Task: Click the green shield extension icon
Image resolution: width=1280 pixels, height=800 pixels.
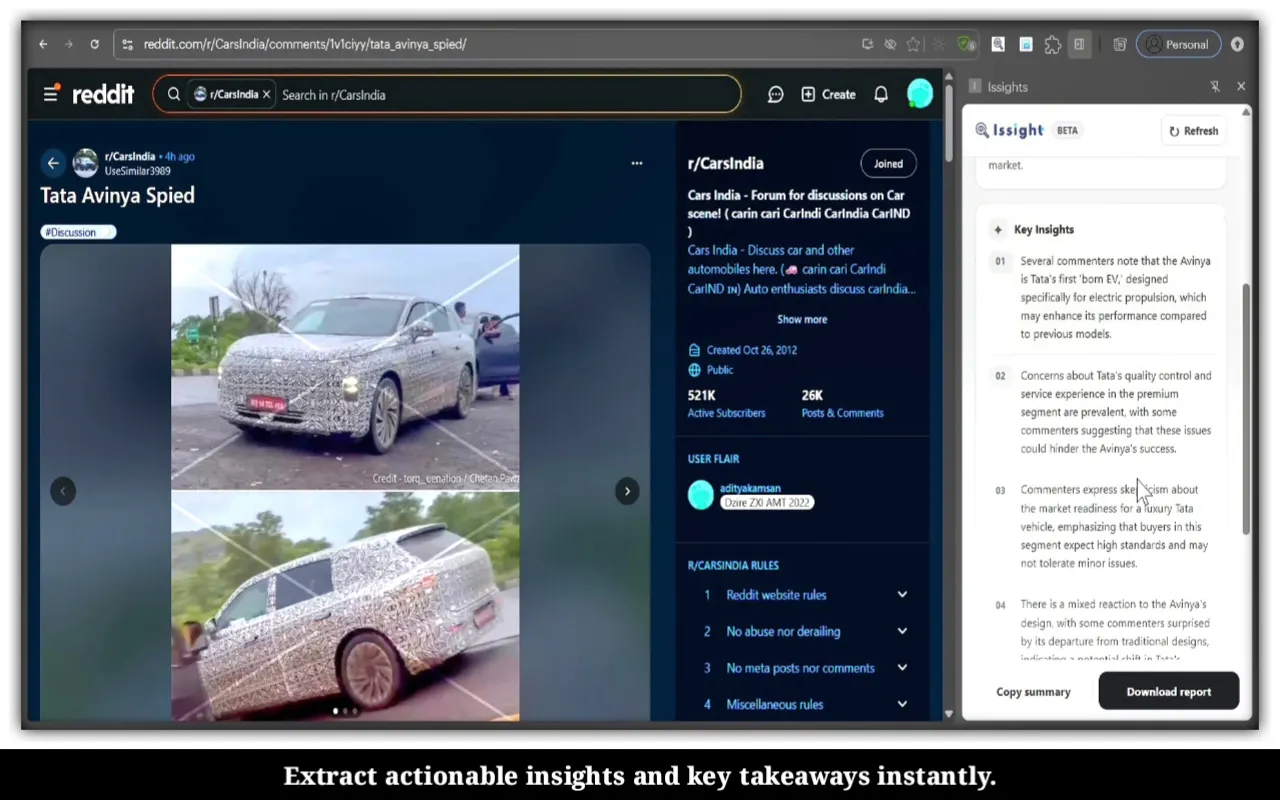Action: [x=966, y=44]
